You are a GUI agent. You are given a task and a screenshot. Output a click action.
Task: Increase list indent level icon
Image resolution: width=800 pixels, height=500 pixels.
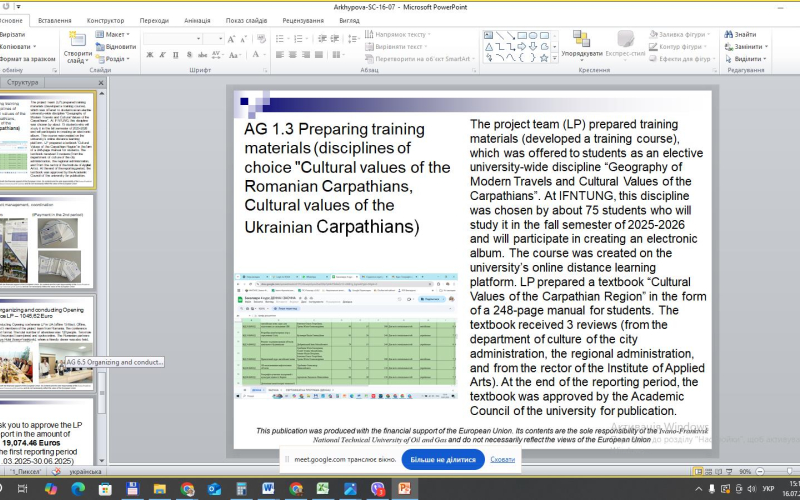(335, 39)
